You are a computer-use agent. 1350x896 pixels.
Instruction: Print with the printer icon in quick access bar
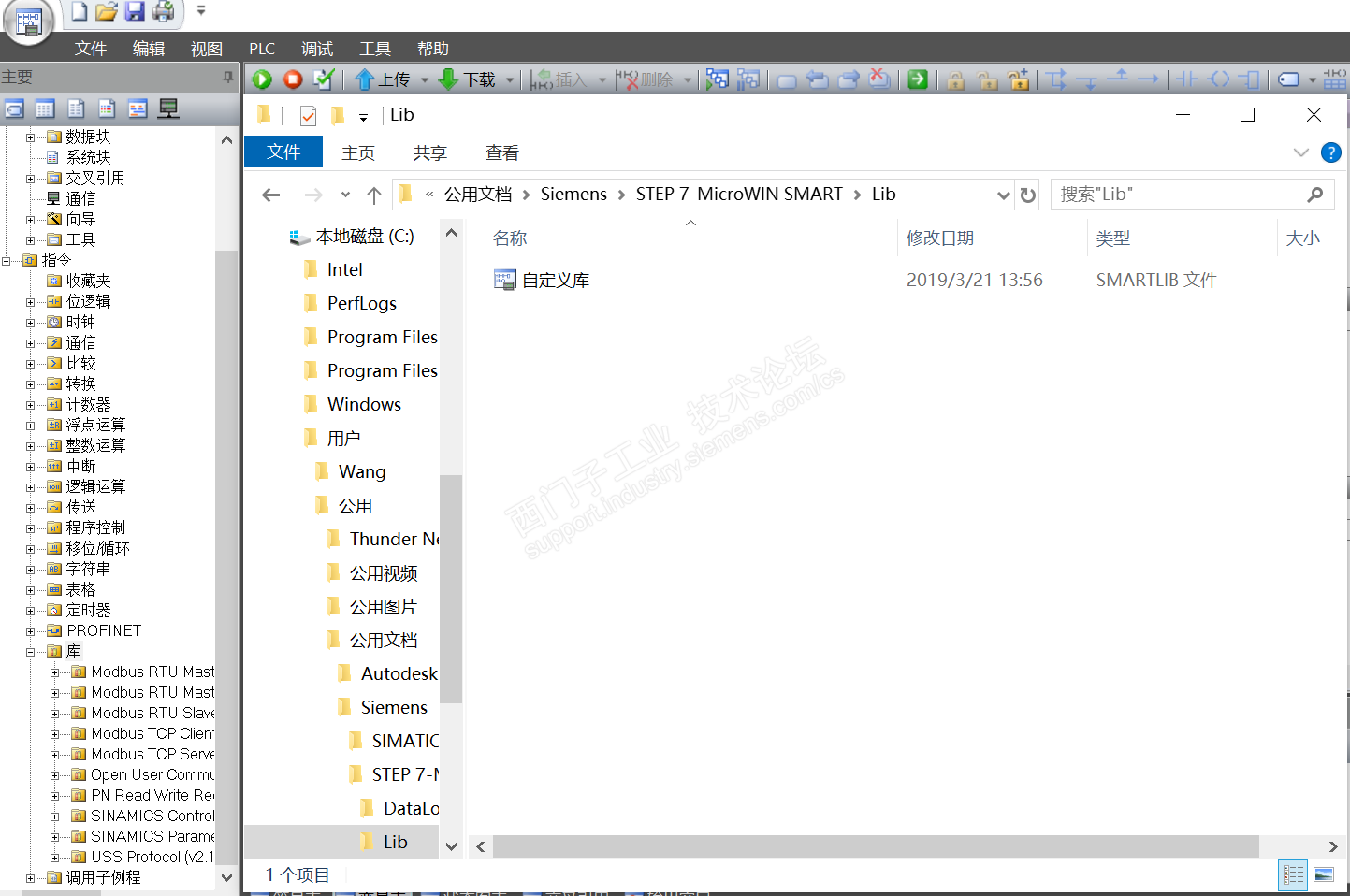(163, 11)
